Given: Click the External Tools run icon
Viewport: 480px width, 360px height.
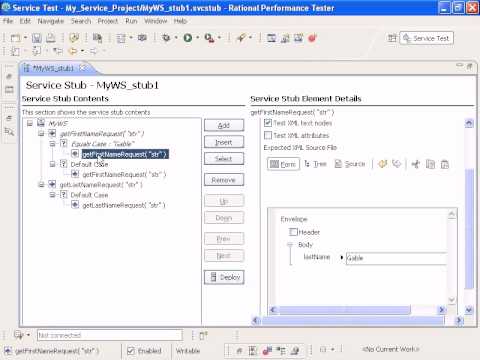Looking at the screenshot, I should coord(209,38).
